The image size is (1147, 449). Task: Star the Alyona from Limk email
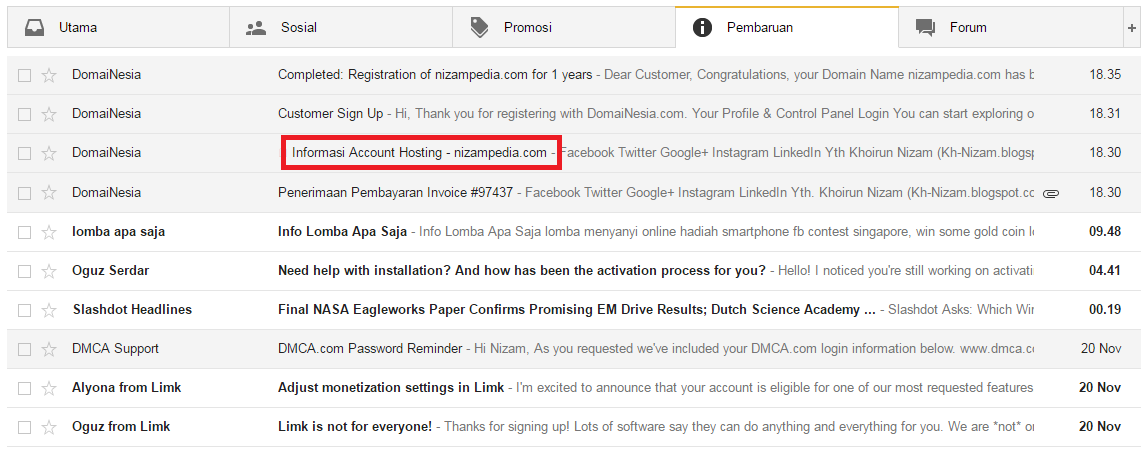point(49,388)
